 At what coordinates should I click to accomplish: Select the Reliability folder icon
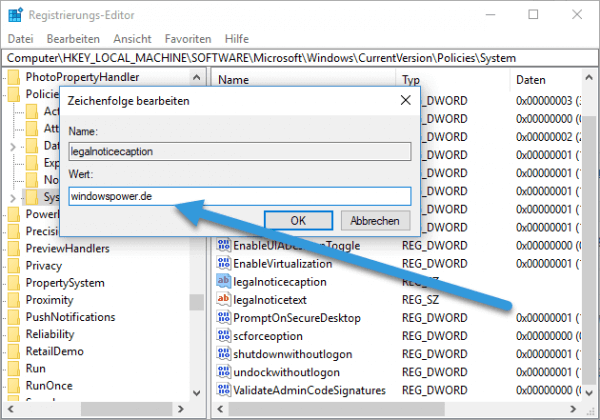coord(14,334)
